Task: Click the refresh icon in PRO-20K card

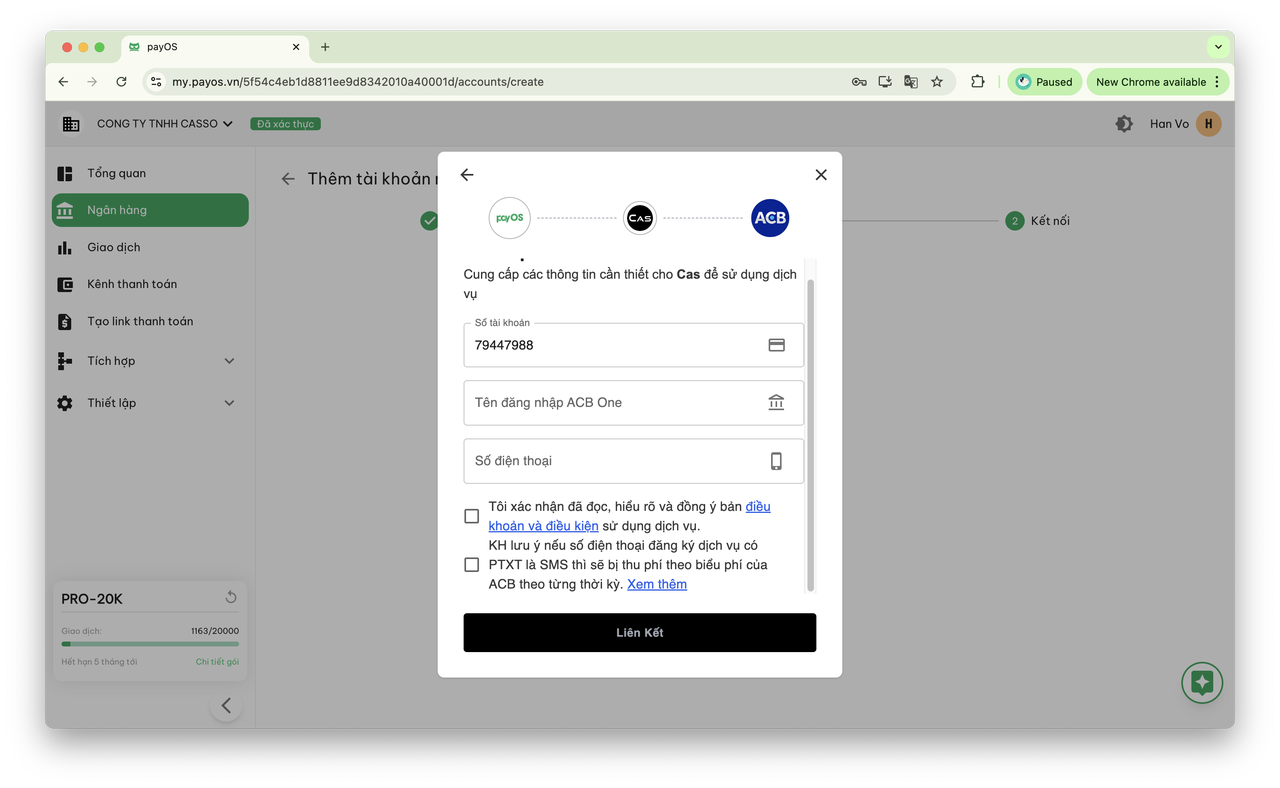Action: point(231,597)
